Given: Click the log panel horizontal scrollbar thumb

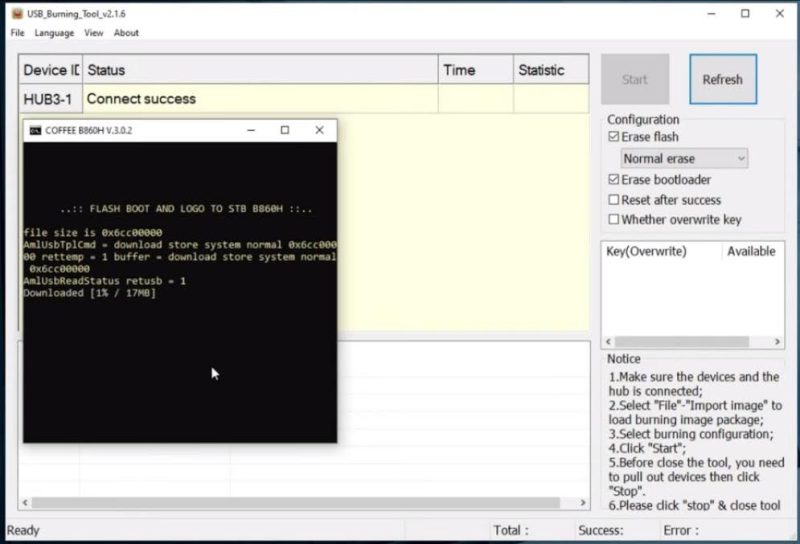Looking at the screenshot, I should [x=296, y=503].
